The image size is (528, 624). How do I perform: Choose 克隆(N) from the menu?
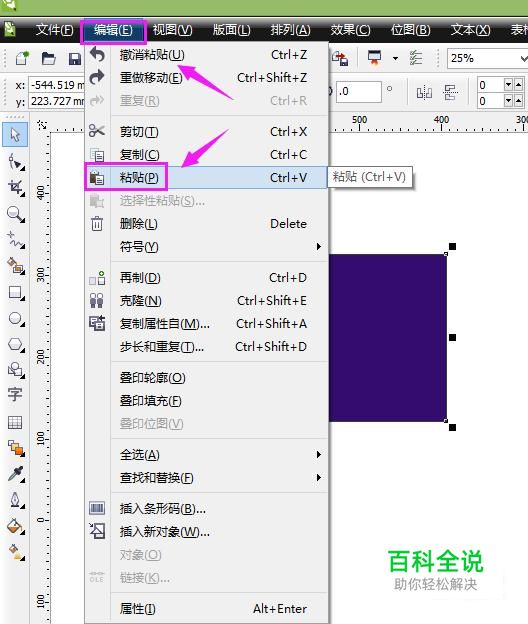pyautogui.click(x=207, y=301)
